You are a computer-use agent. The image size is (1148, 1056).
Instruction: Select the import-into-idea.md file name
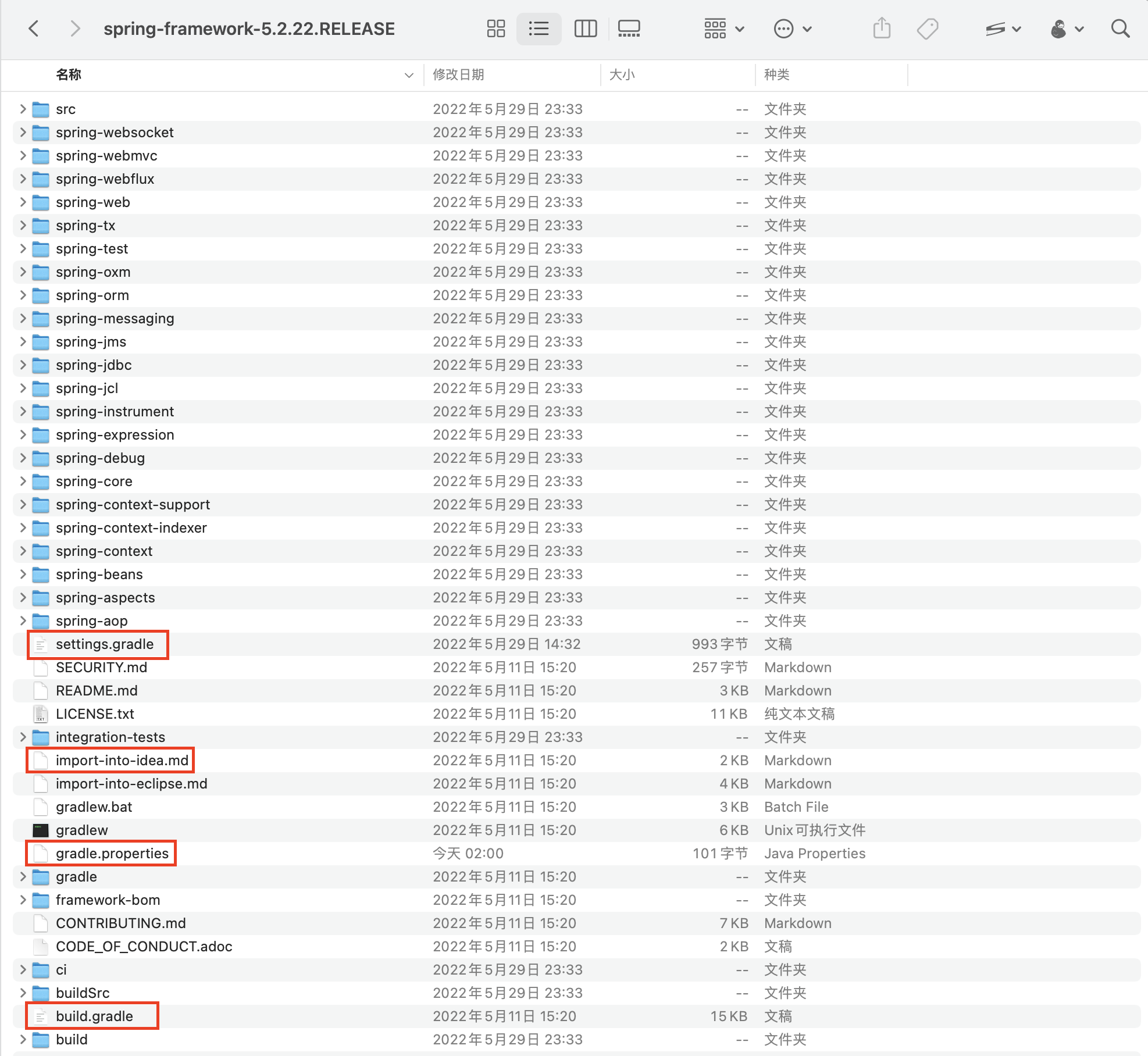[122, 760]
